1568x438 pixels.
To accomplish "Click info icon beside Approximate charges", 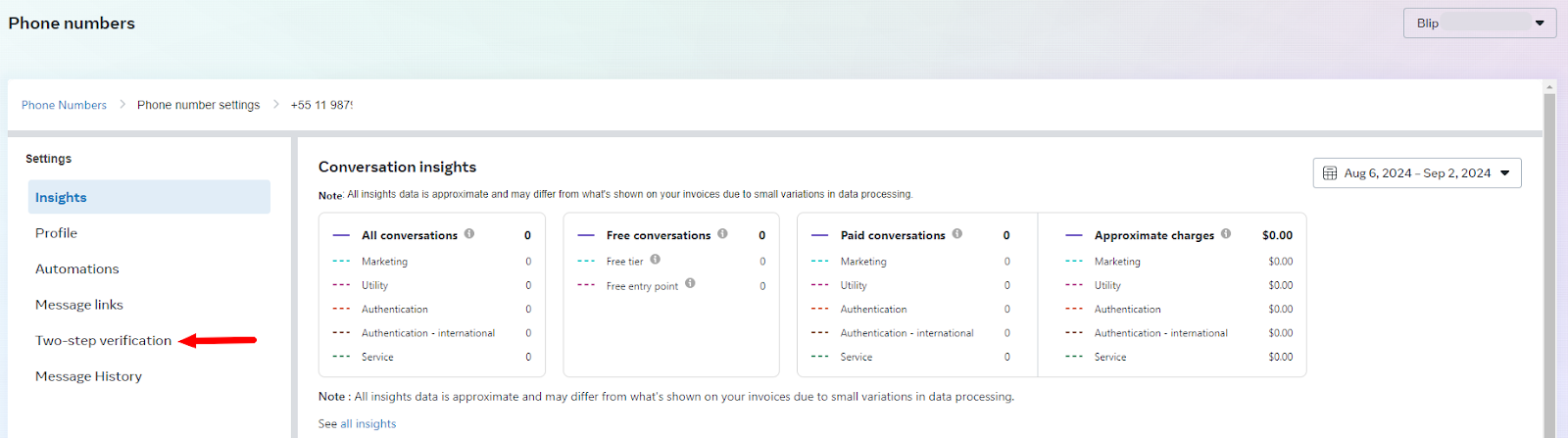I will pyautogui.click(x=1226, y=234).
